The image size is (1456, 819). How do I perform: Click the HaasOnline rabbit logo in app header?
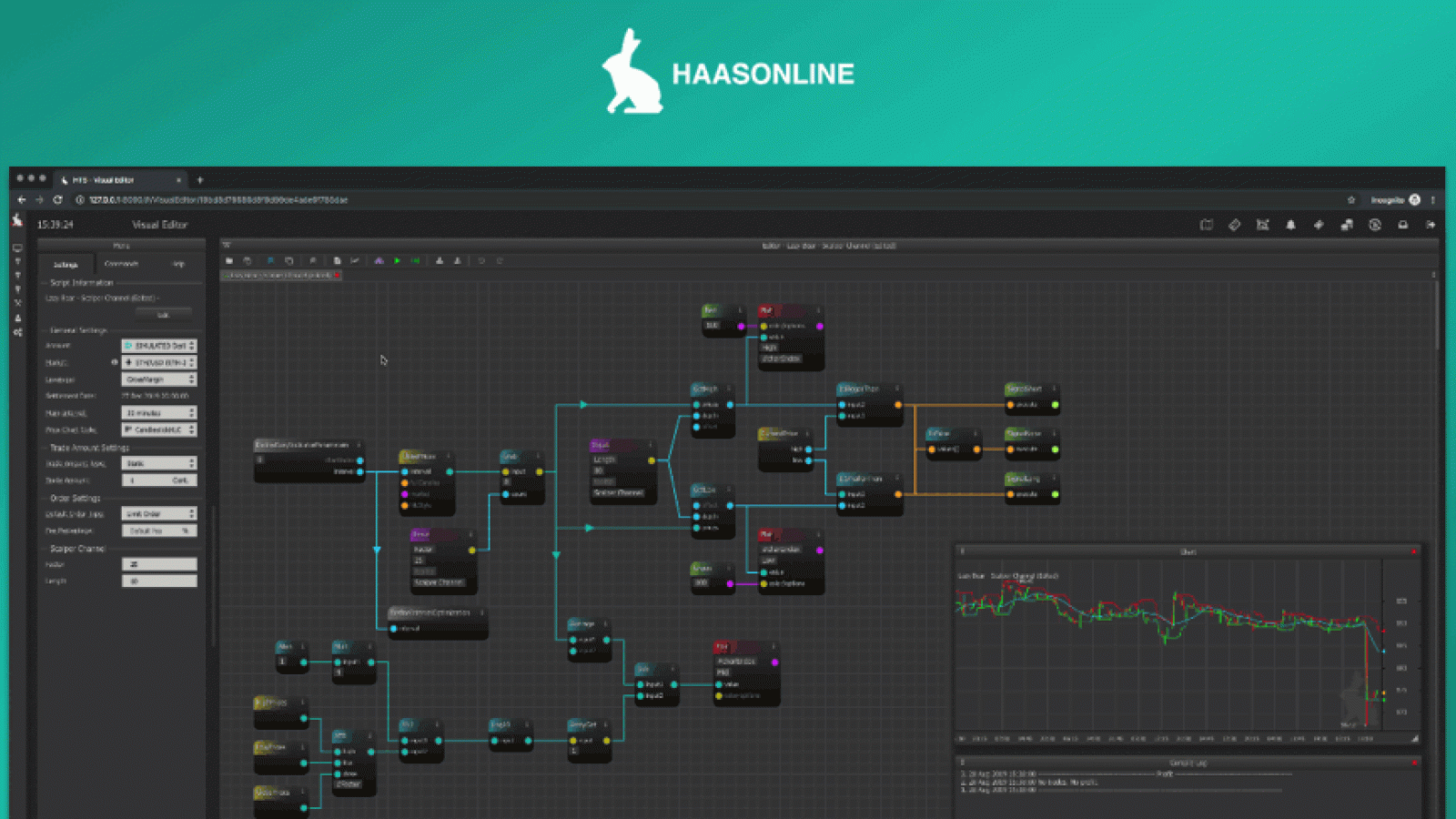17,220
